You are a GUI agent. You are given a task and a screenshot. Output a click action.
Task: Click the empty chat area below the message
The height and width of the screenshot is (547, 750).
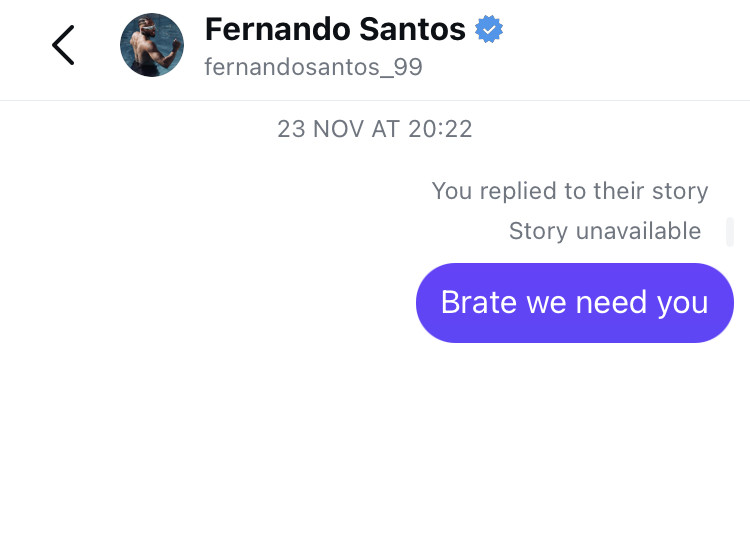click(375, 450)
